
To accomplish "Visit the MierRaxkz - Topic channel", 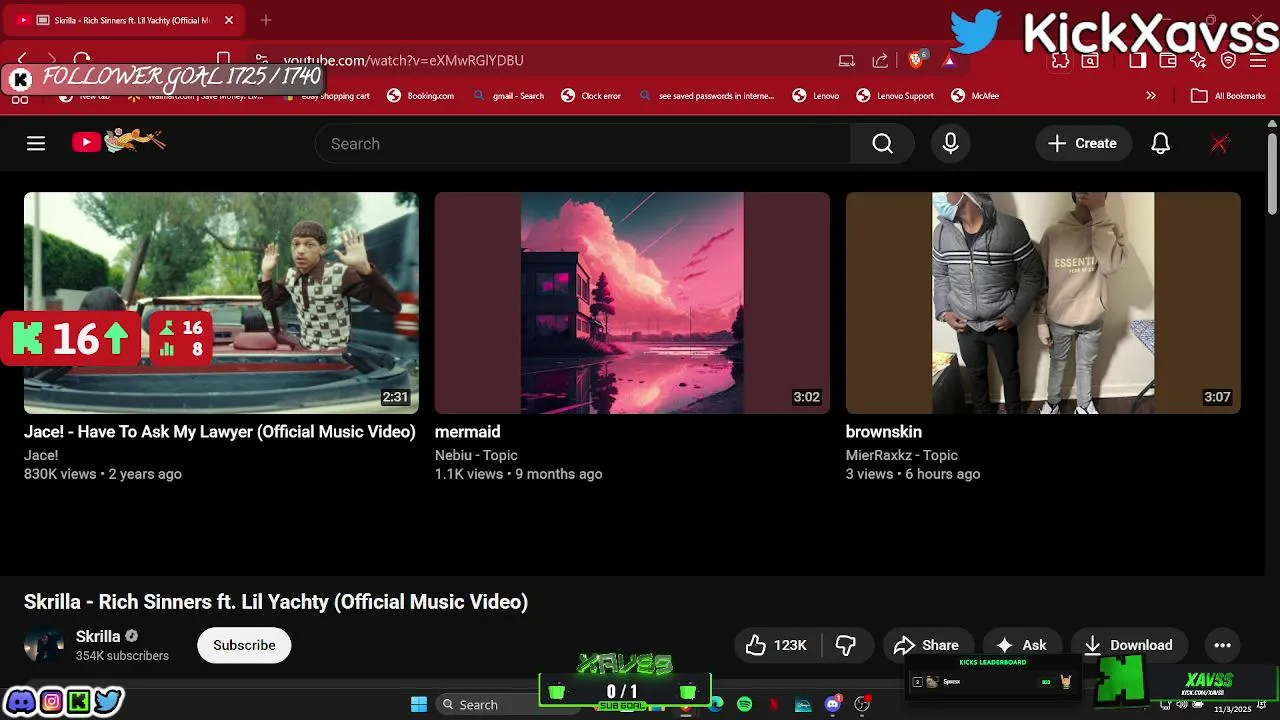I will pos(902,455).
